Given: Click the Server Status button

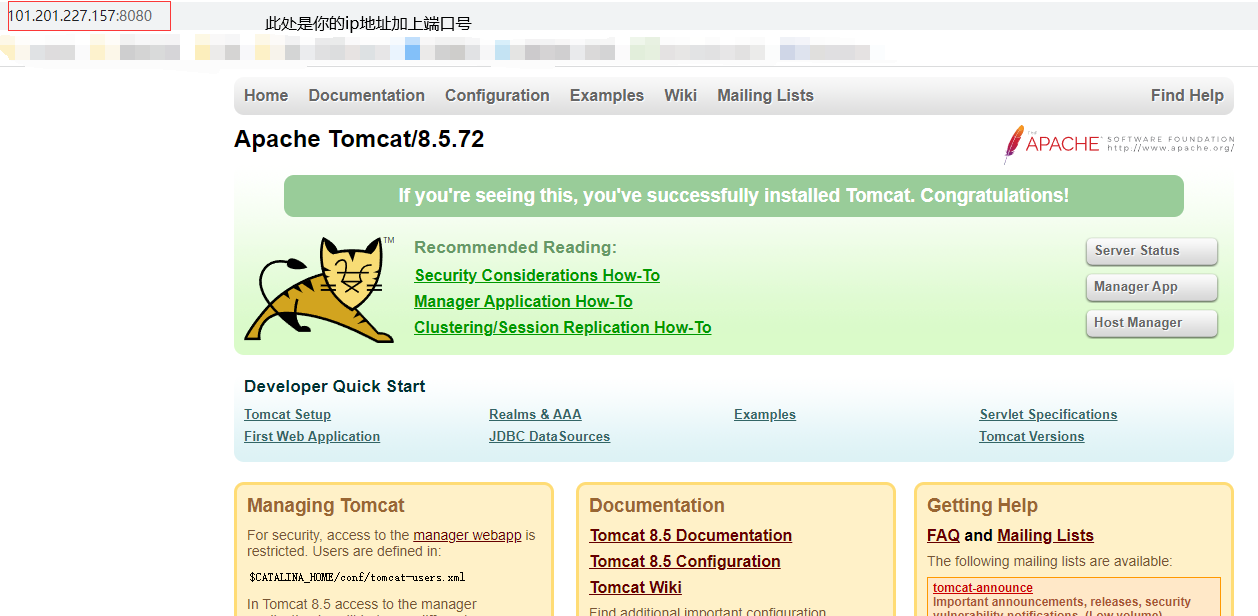Looking at the screenshot, I should click(x=1152, y=251).
